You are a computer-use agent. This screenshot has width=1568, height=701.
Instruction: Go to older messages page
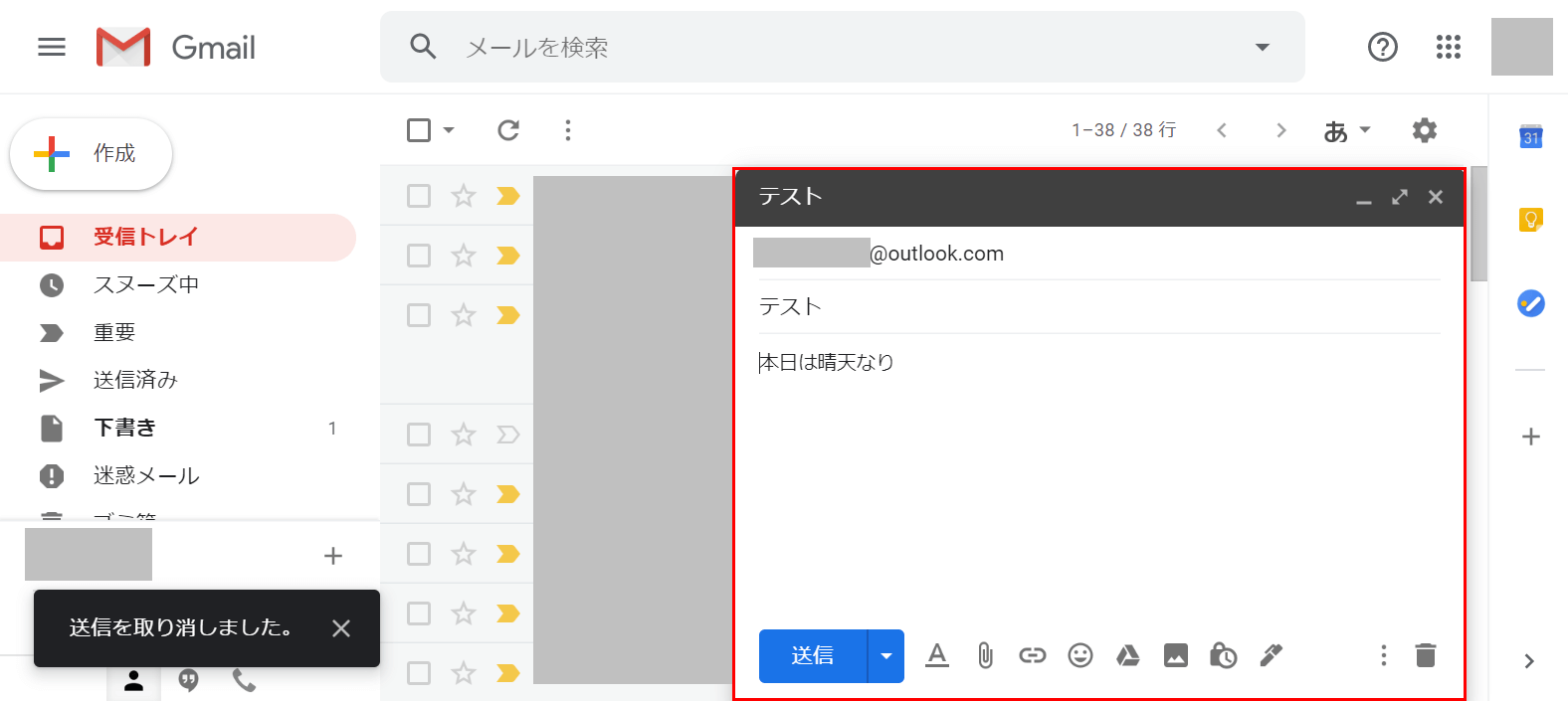pyautogui.click(x=1281, y=130)
